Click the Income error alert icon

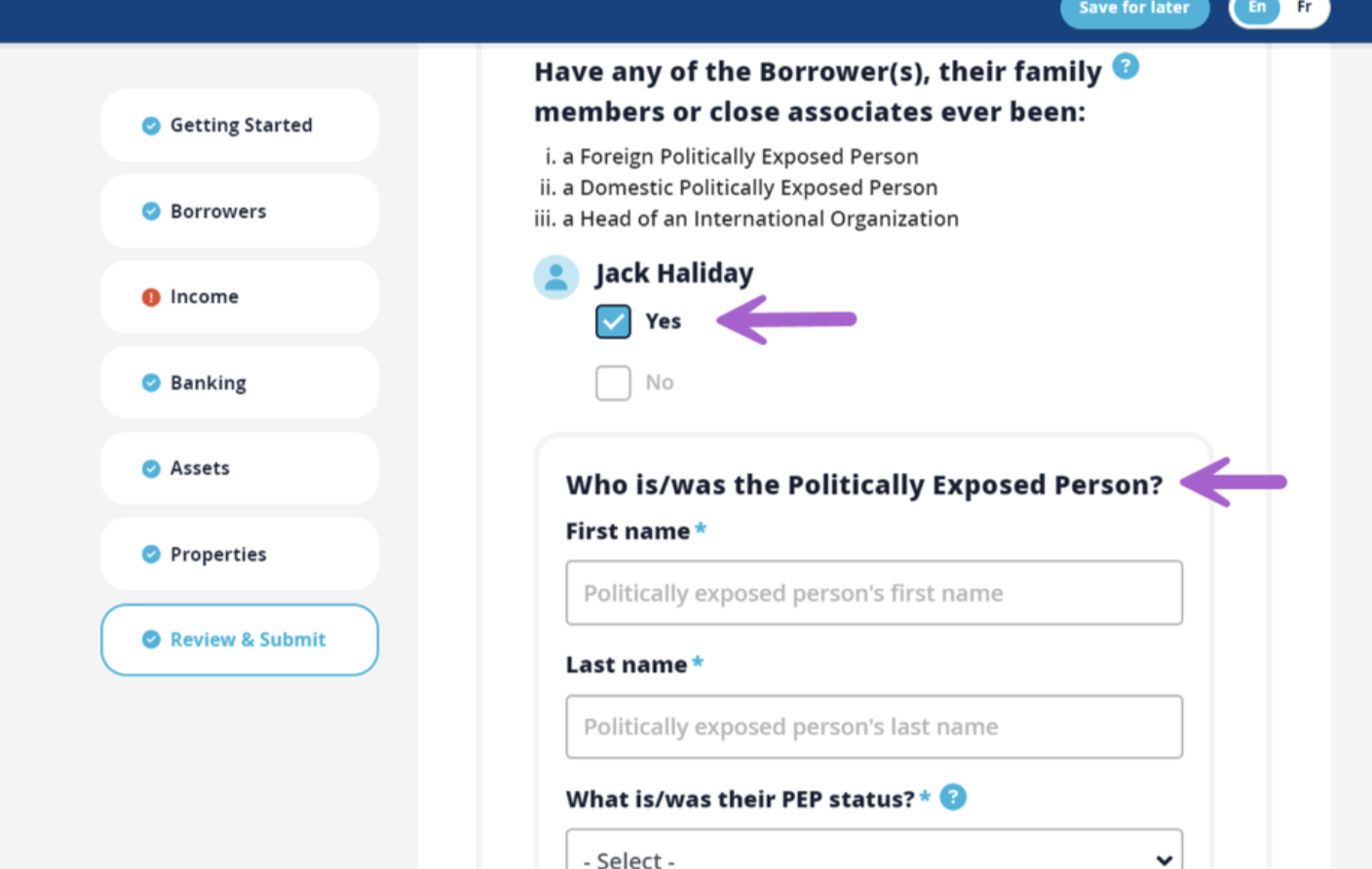(151, 297)
